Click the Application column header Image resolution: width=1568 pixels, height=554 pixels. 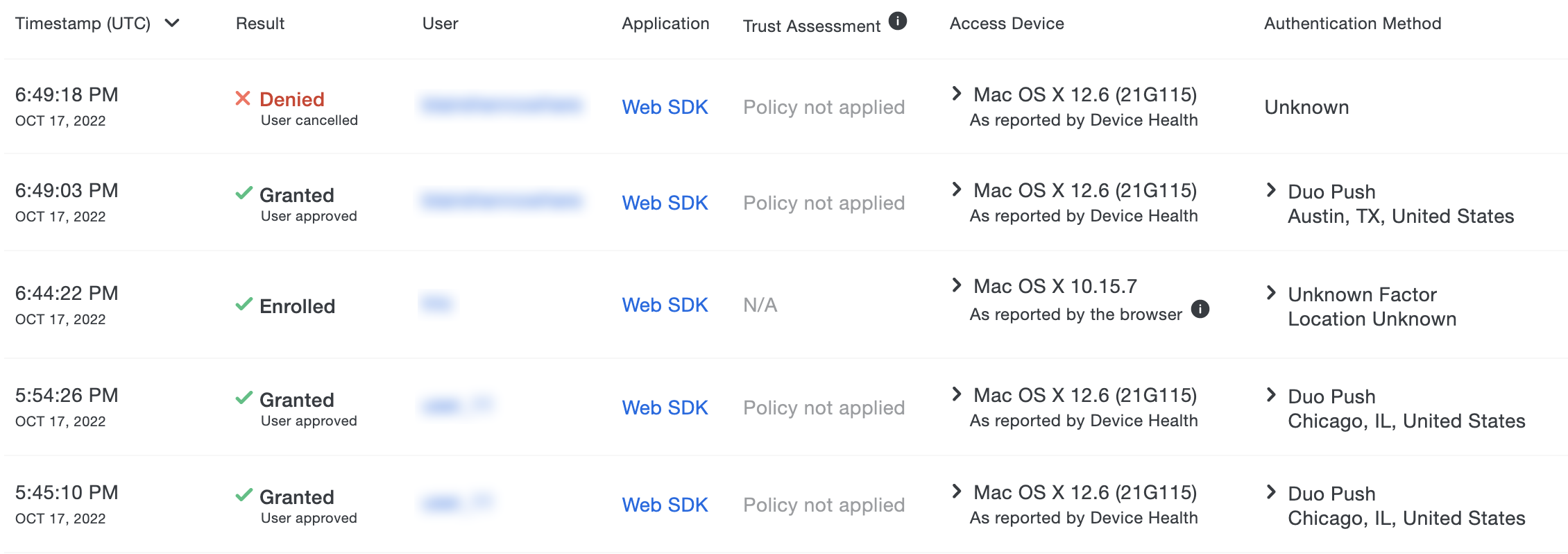coord(665,24)
